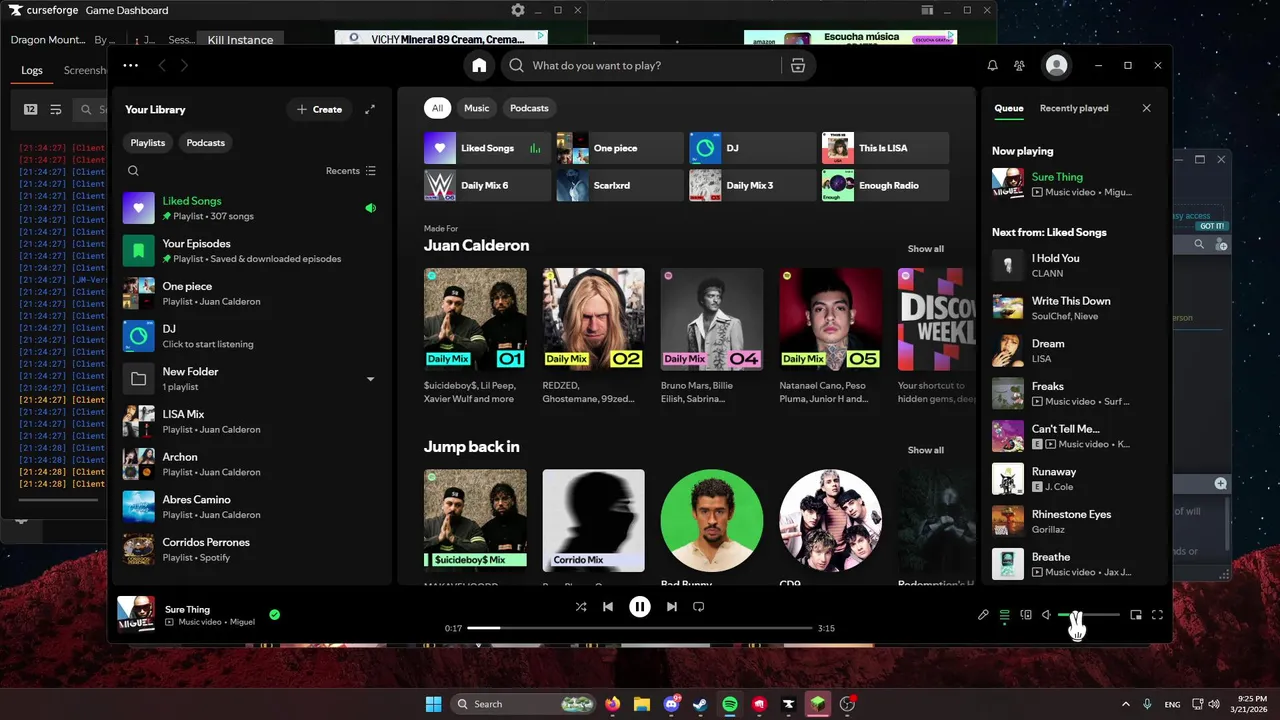The height and width of the screenshot is (720, 1280).
Task: Open LISA Mix playlist in library
Action: [x=250, y=421]
